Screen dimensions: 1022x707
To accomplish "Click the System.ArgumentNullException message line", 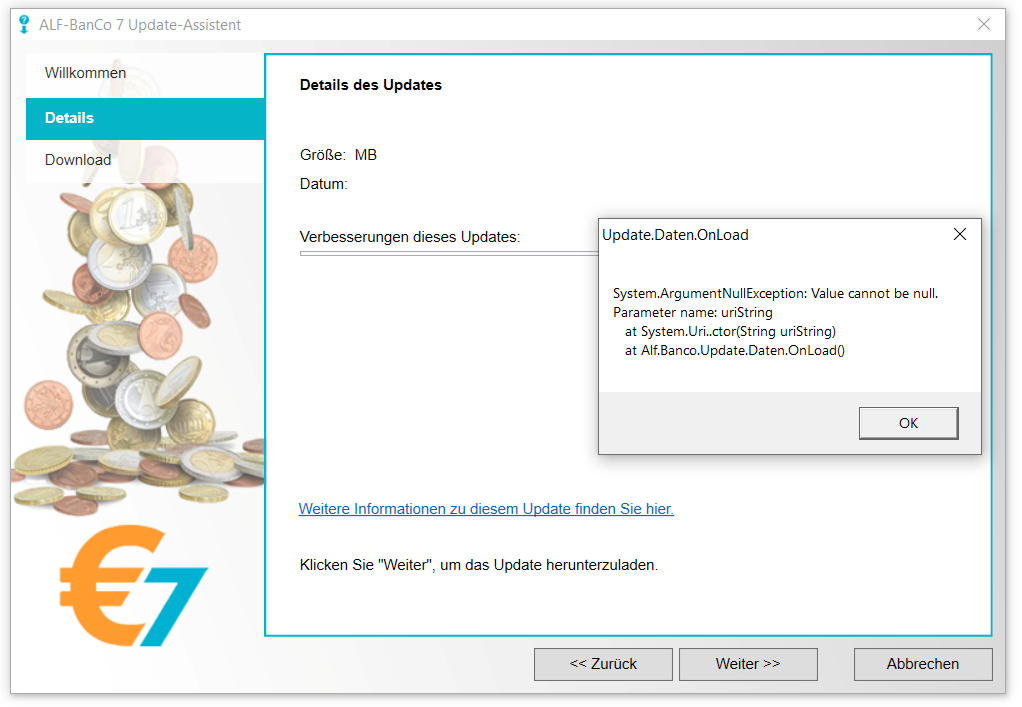I will point(775,293).
